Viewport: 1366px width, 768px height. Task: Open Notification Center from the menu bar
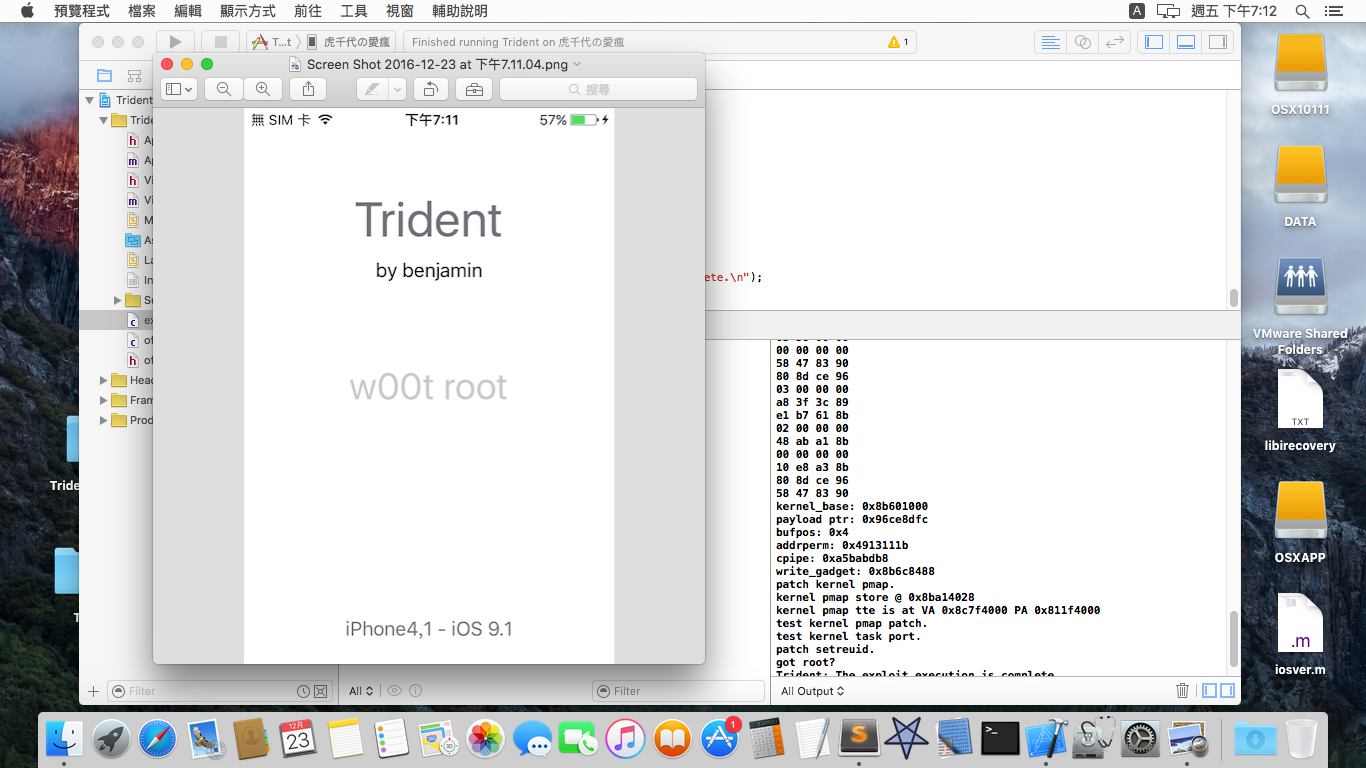coord(1332,11)
